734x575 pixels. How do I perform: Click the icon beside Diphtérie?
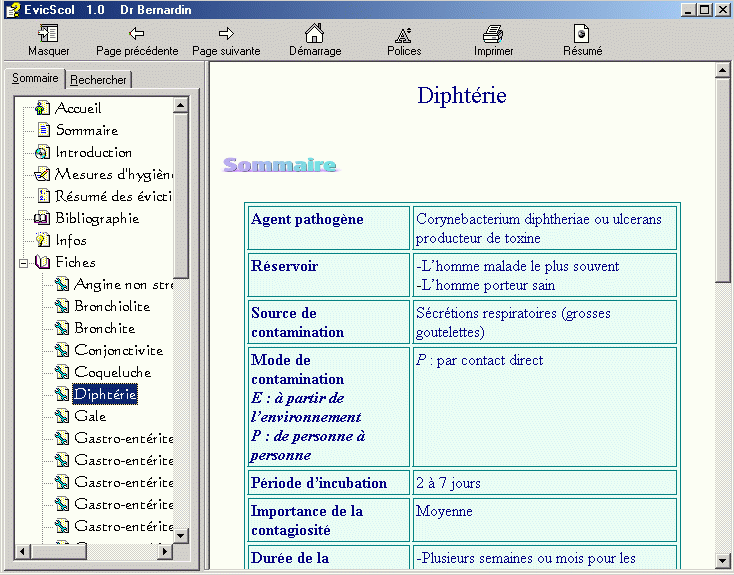[62, 394]
